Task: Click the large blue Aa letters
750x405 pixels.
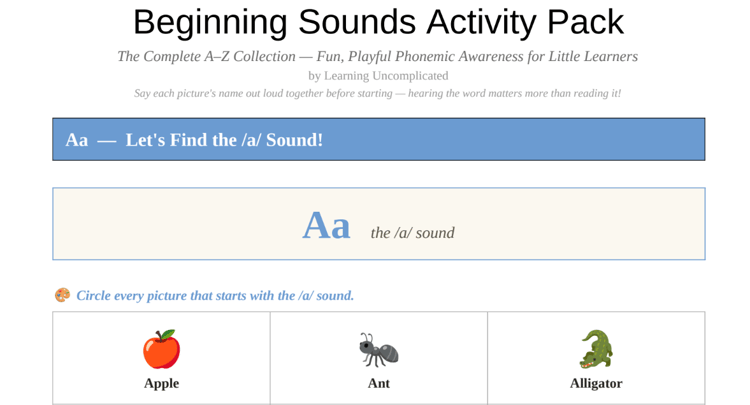Action: coord(326,225)
